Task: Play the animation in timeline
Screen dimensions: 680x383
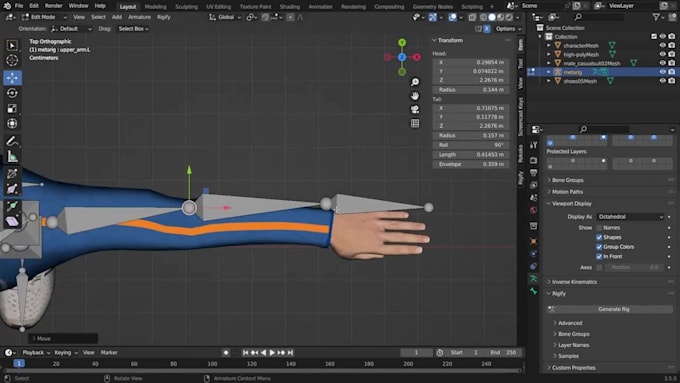Action: 272,353
